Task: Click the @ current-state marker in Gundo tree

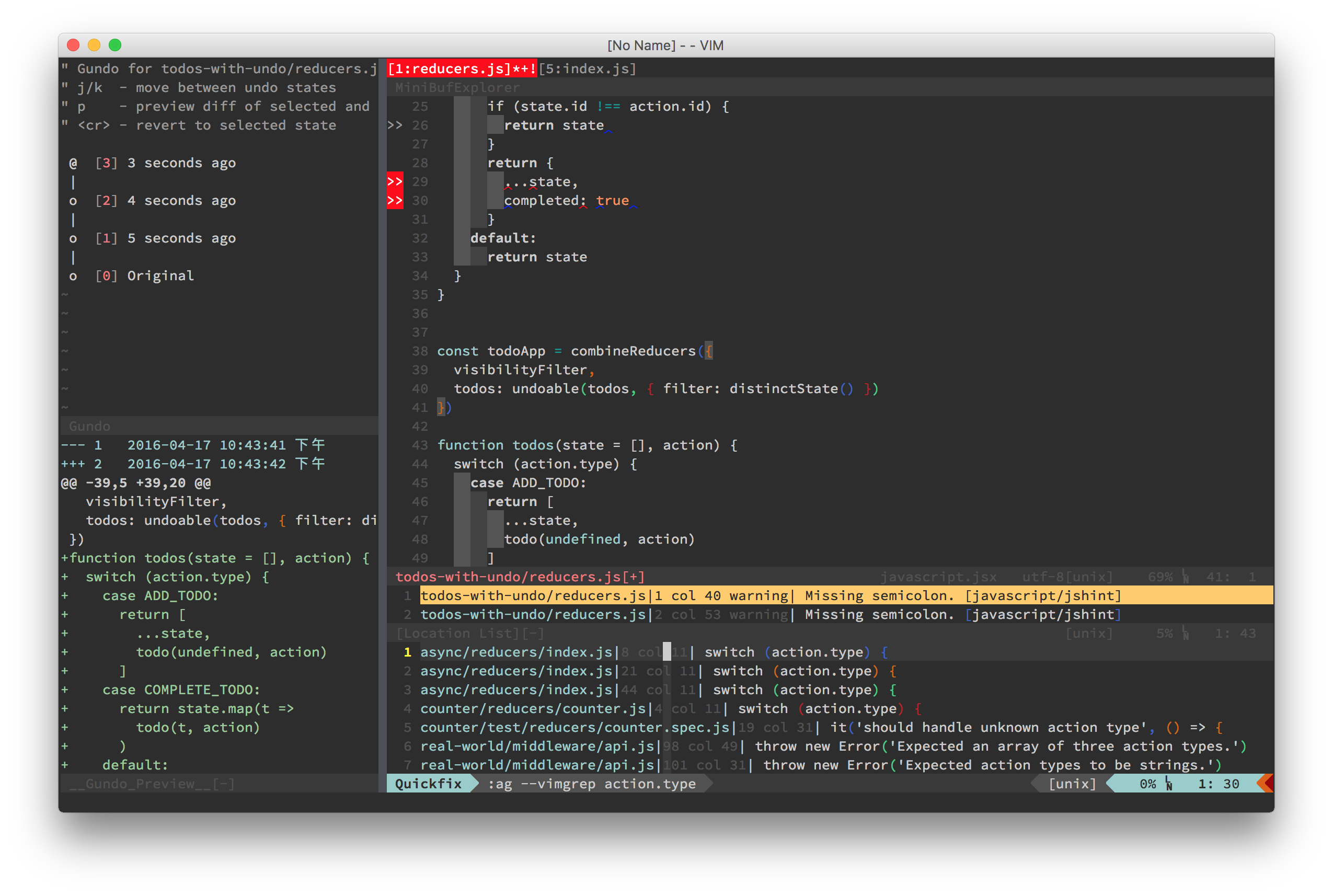Action: (73, 163)
